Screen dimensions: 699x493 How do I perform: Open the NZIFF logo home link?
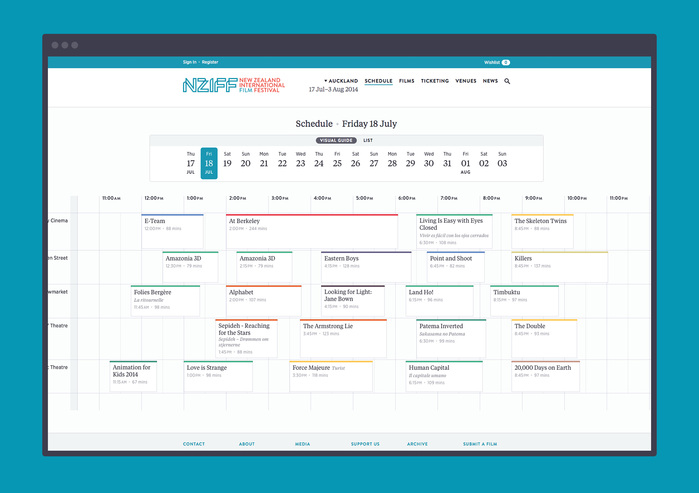pos(234,85)
